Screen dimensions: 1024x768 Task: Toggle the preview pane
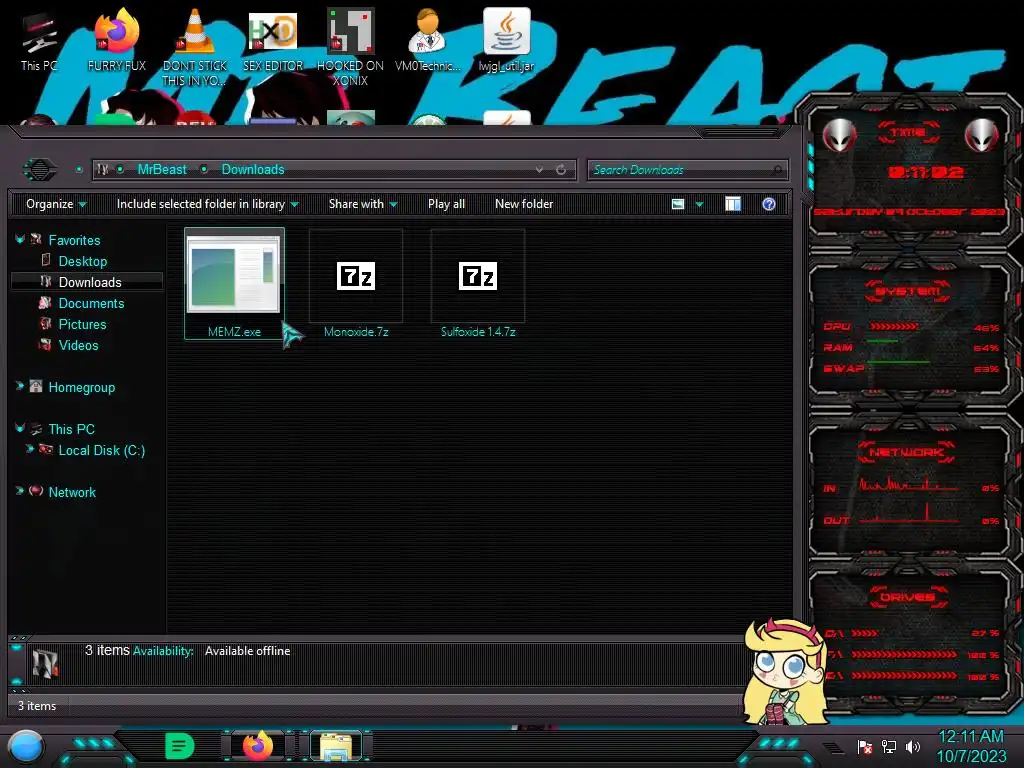[x=733, y=204]
